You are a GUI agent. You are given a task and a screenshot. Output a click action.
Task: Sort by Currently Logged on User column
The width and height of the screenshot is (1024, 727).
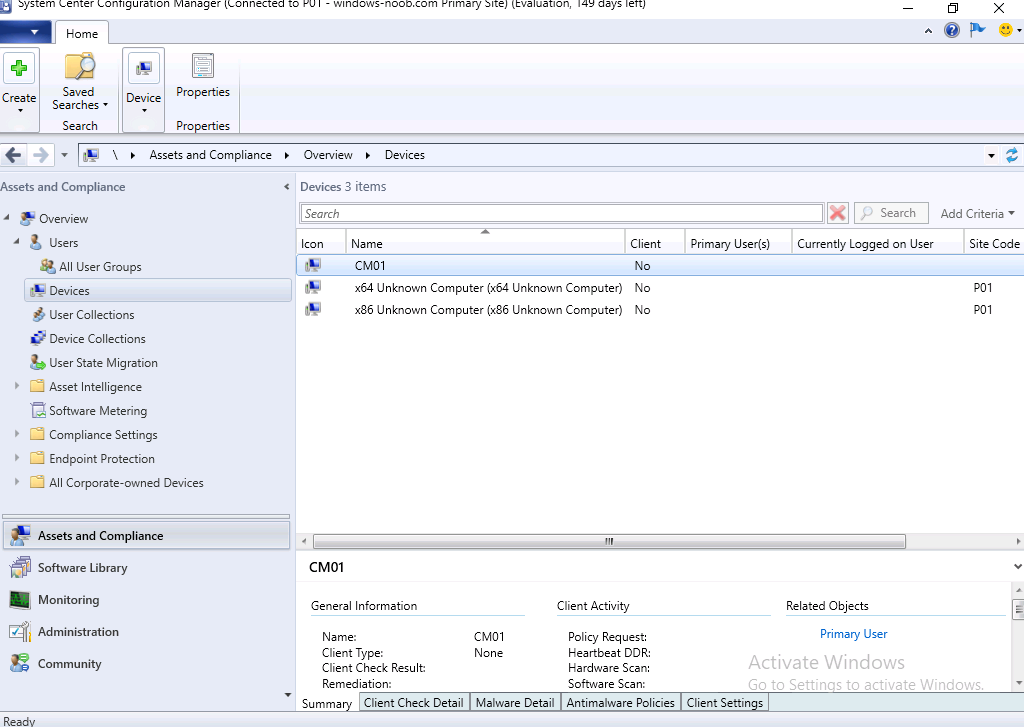(x=878, y=243)
